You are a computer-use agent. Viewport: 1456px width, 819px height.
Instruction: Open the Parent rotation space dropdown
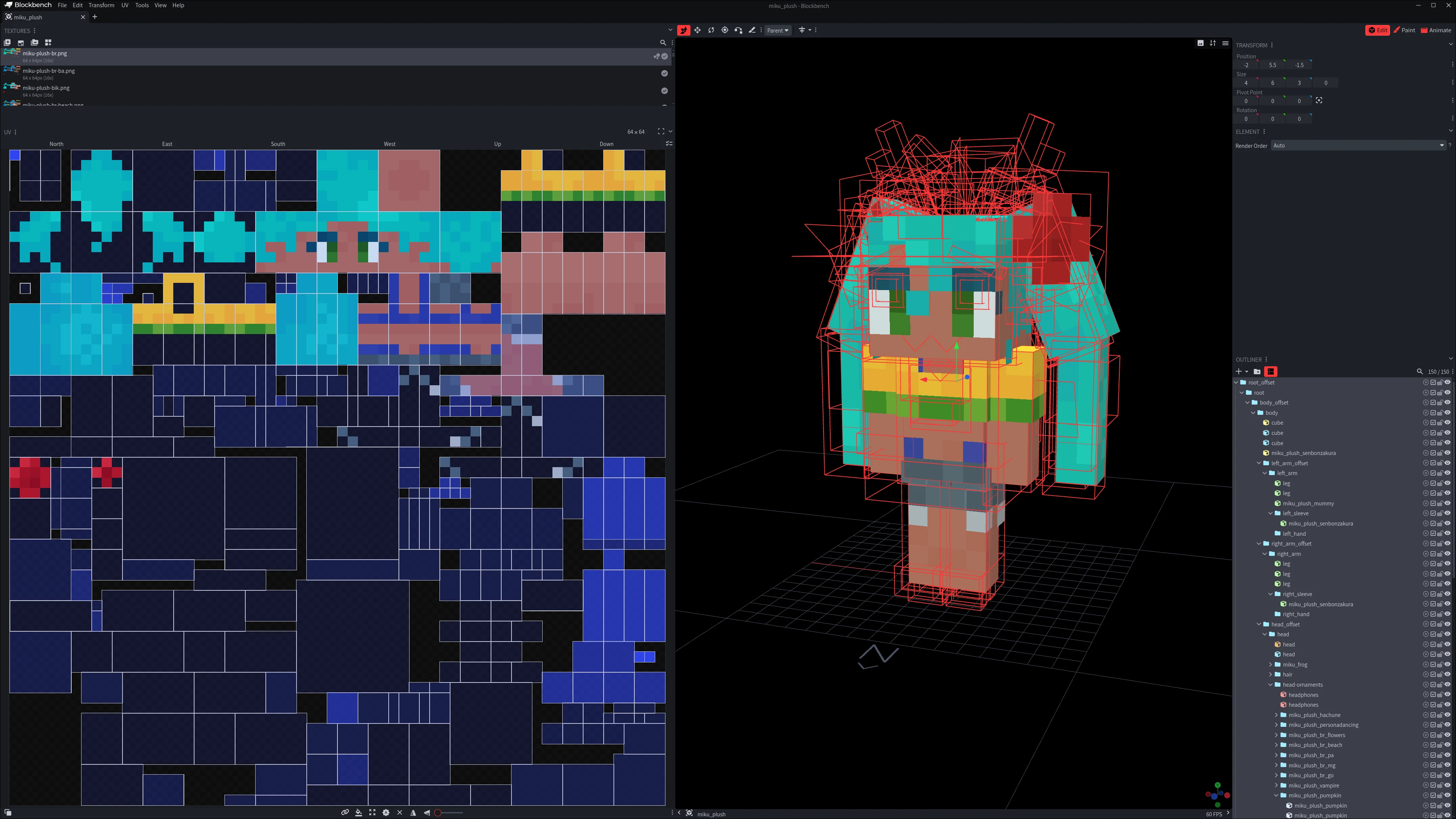(x=778, y=30)
